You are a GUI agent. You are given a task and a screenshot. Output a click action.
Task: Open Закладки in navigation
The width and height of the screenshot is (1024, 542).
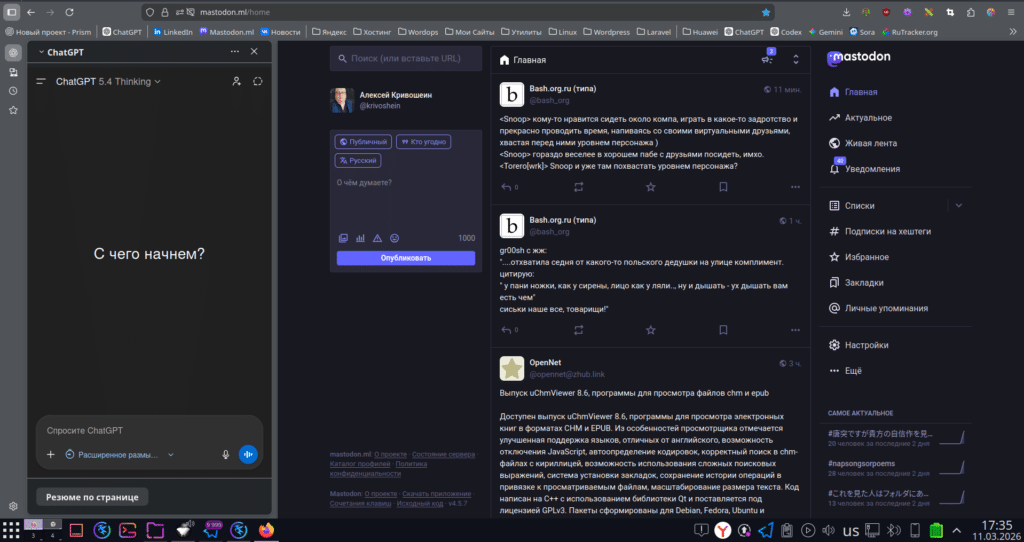click(x=856, y=283)
